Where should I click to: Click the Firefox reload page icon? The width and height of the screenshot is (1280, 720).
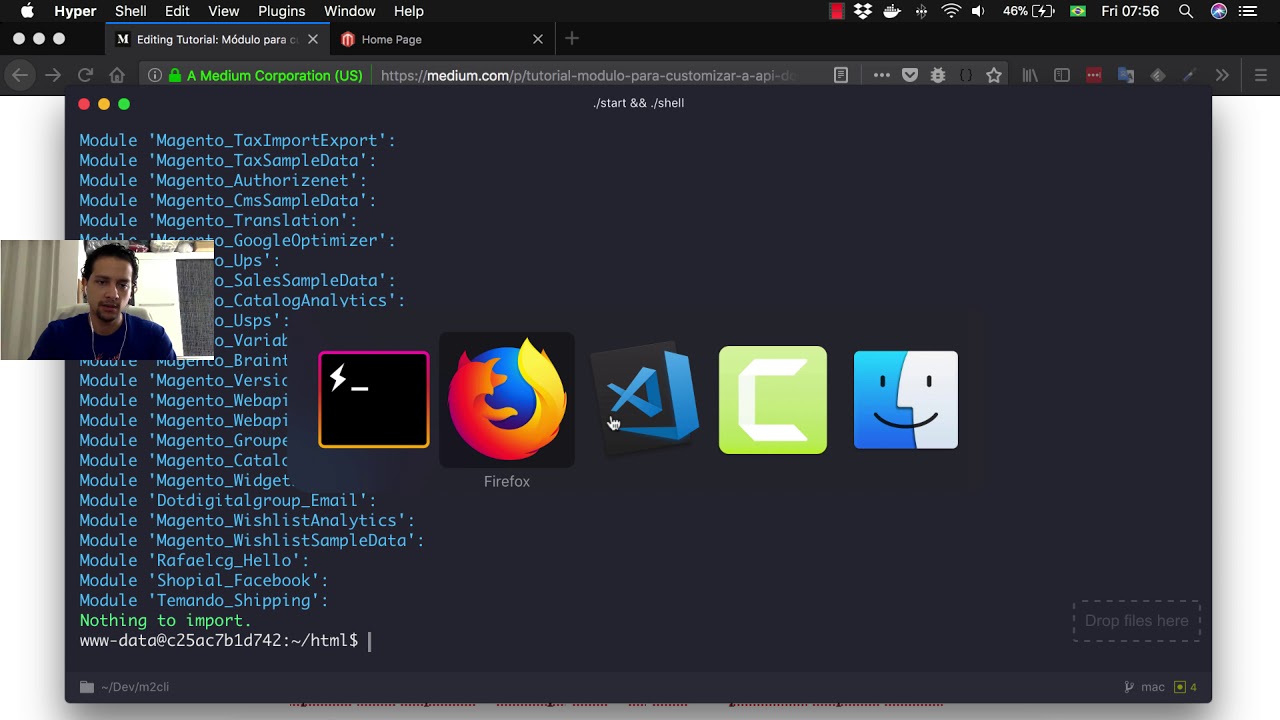coord(85,75)
